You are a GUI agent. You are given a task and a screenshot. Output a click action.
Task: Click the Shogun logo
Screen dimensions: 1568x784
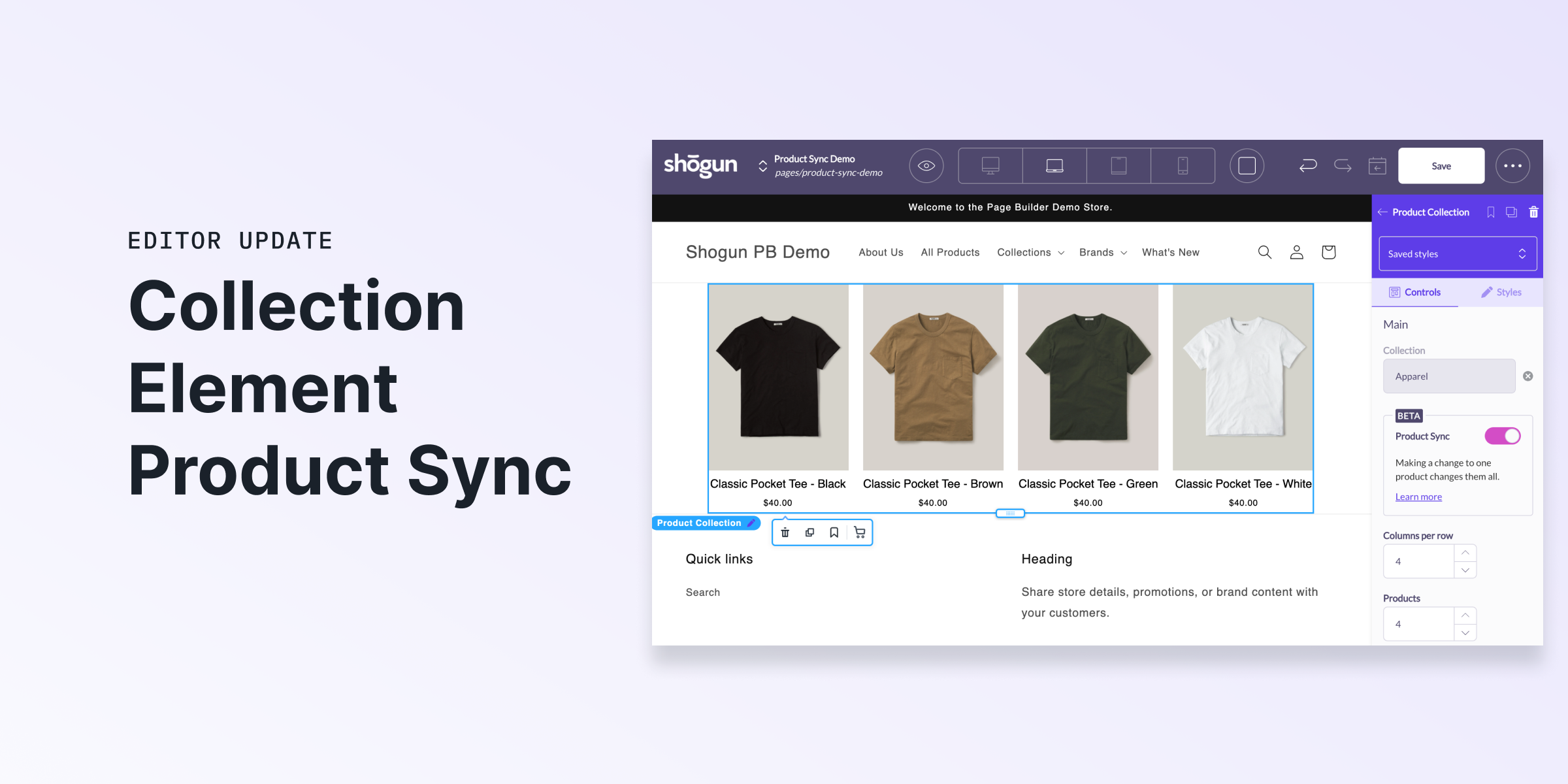click(x=700, y=165)
